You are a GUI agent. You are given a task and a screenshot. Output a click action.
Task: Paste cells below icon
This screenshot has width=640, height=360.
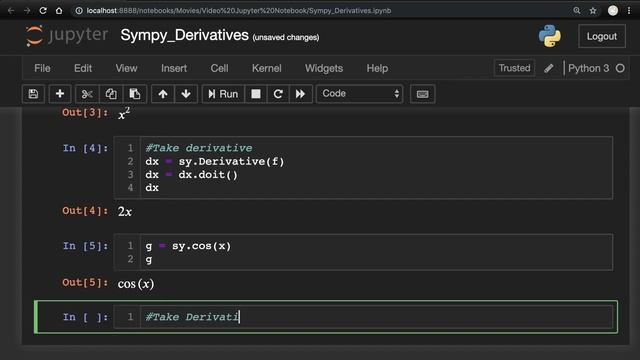coord(135,94)
